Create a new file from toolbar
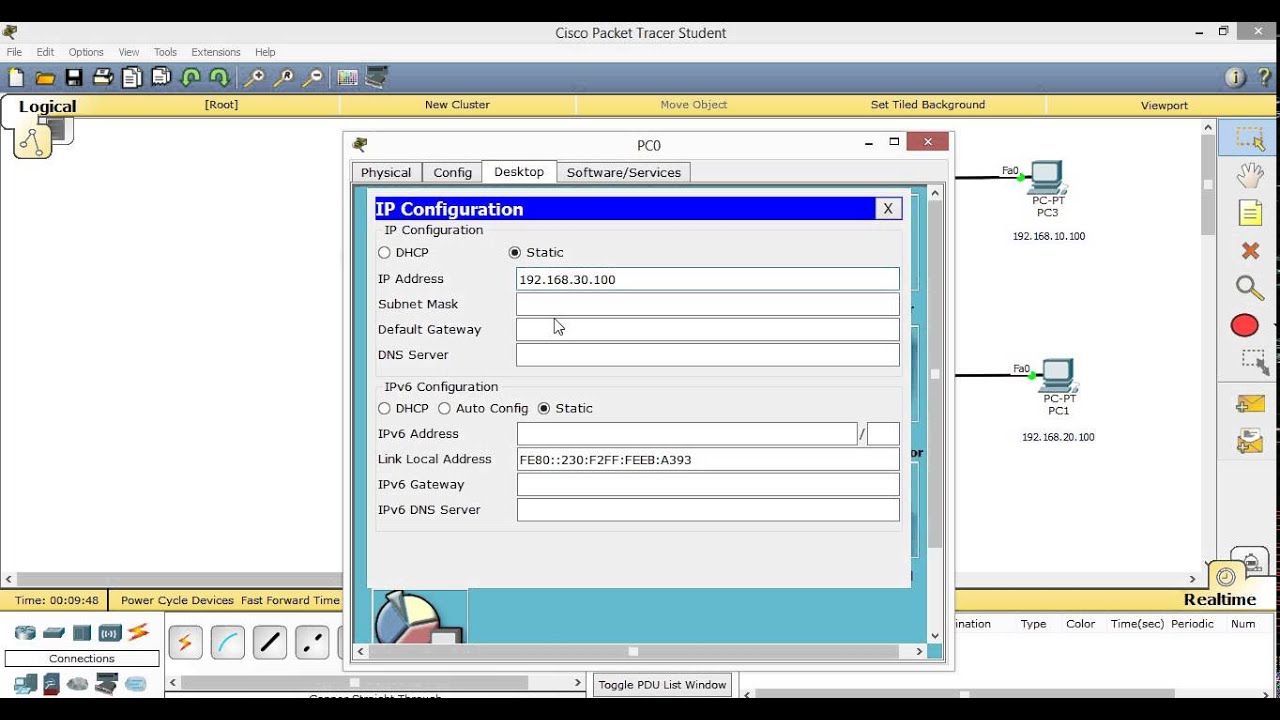This screenshot has height=720, width=1280. point(16,78)
